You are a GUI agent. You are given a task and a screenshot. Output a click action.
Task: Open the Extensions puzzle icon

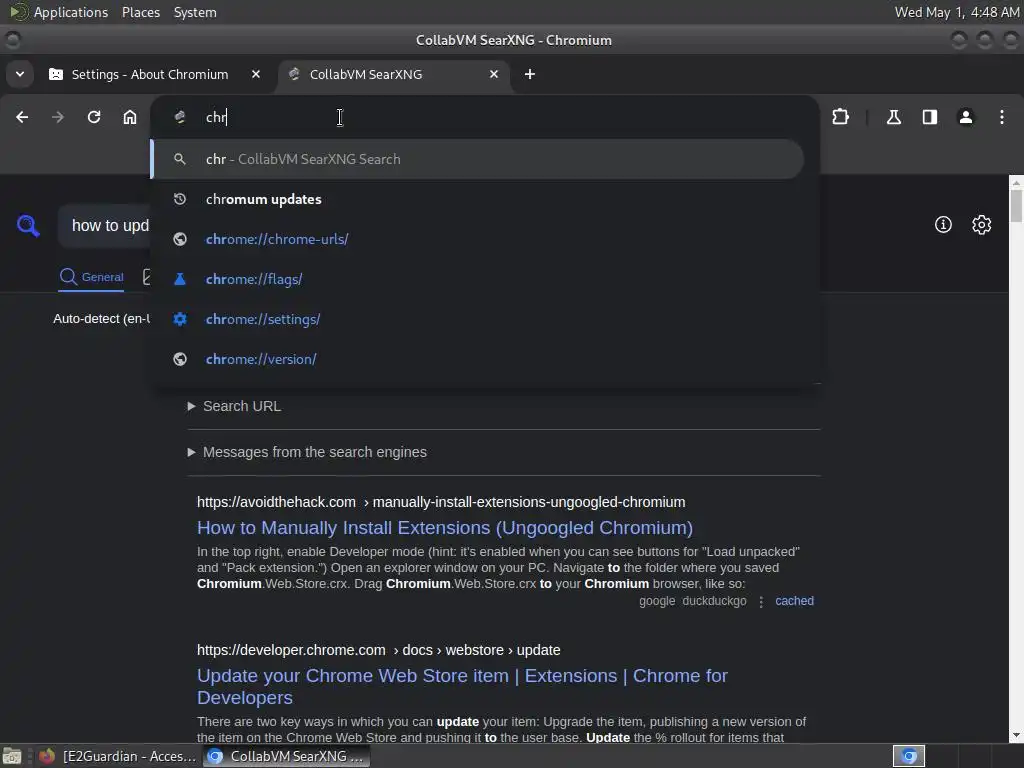pyautogui.click(x=840, y=117)
